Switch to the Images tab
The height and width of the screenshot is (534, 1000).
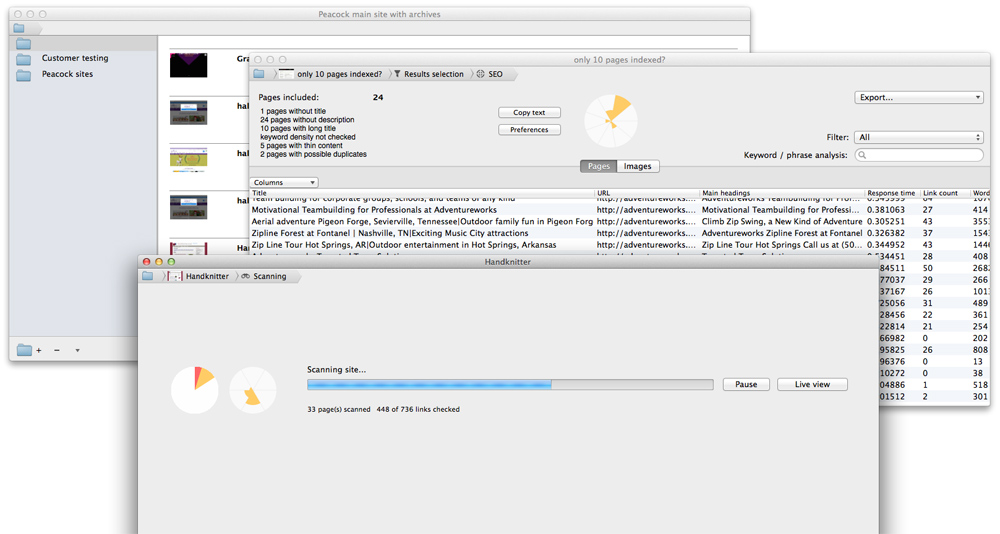click(638, 167)
